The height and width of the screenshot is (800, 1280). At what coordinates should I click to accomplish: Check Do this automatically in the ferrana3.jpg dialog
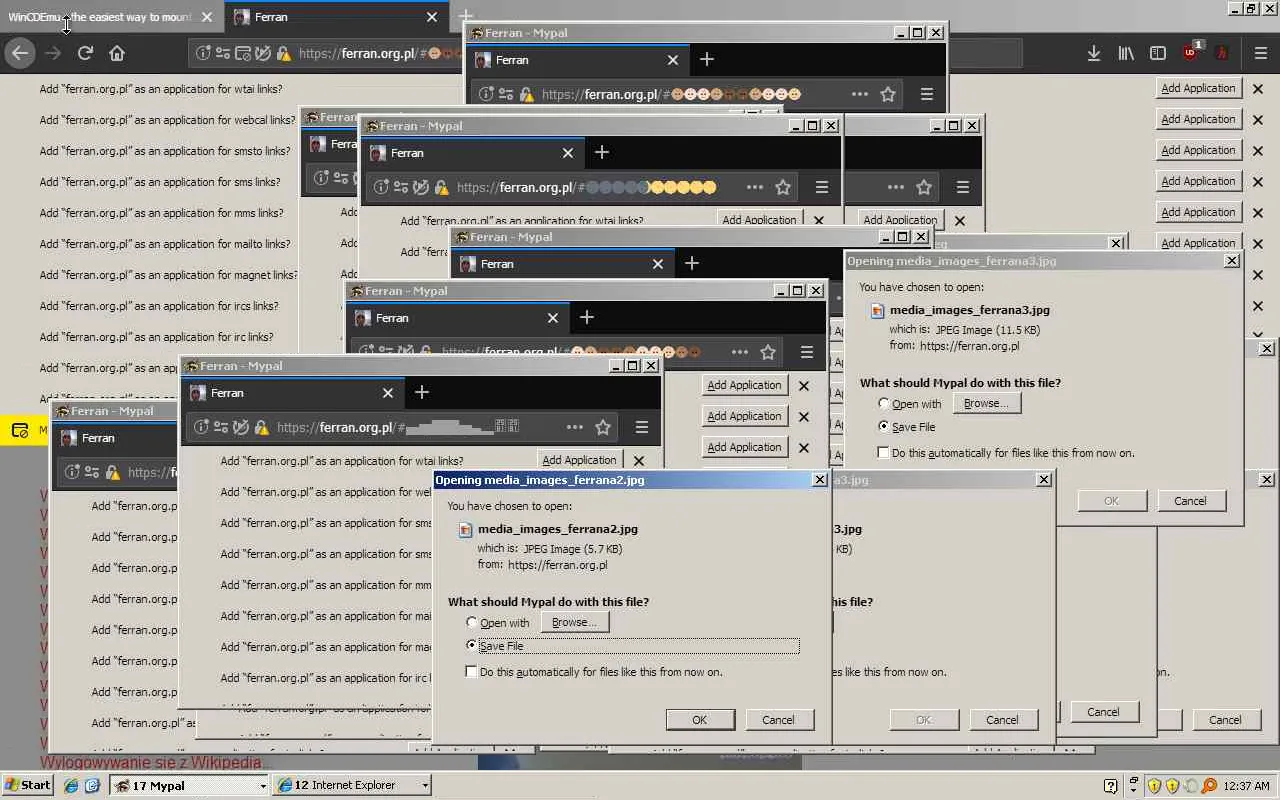[x=884, y=453]
